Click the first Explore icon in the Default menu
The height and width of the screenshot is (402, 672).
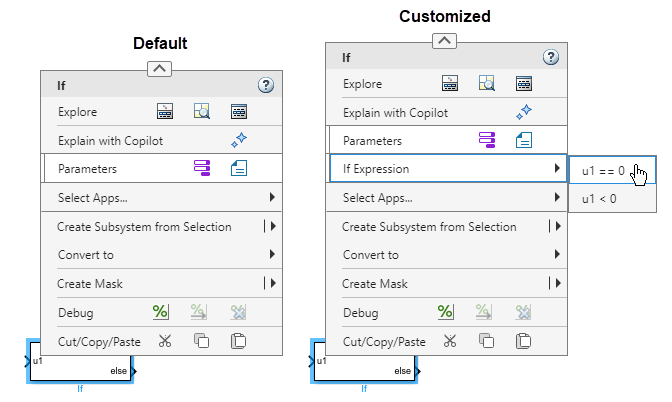pyautogui.click(x=166, y=112)
